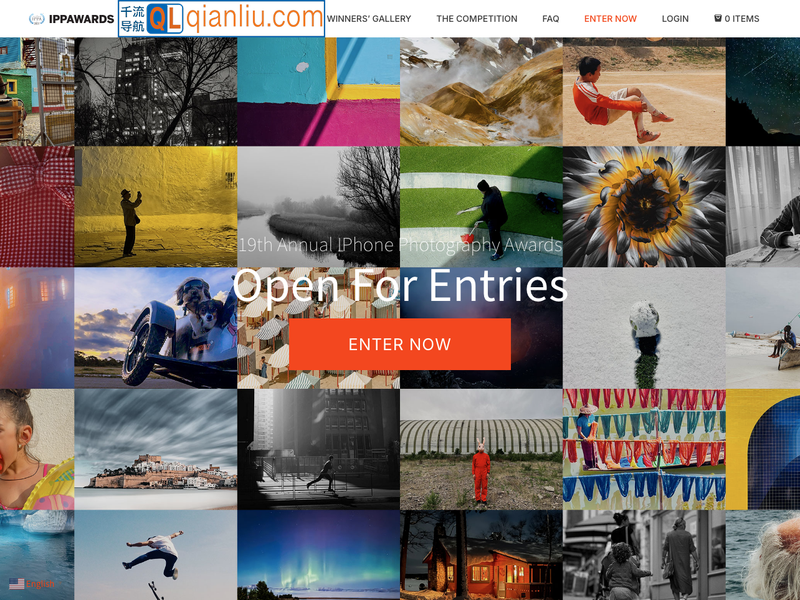Click the US flag language icon
800x600 pixels.
pos(16,584)
